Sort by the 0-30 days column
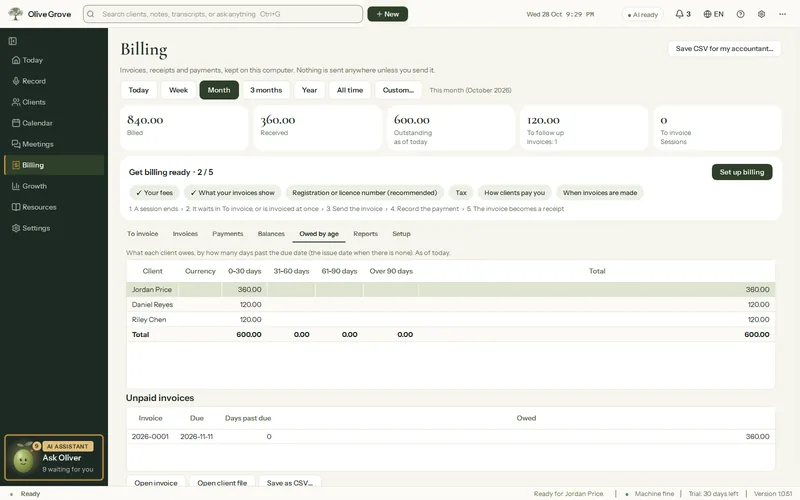Image resolution: width=800 pixels, height=500 pixels. [x=244, y=271]
